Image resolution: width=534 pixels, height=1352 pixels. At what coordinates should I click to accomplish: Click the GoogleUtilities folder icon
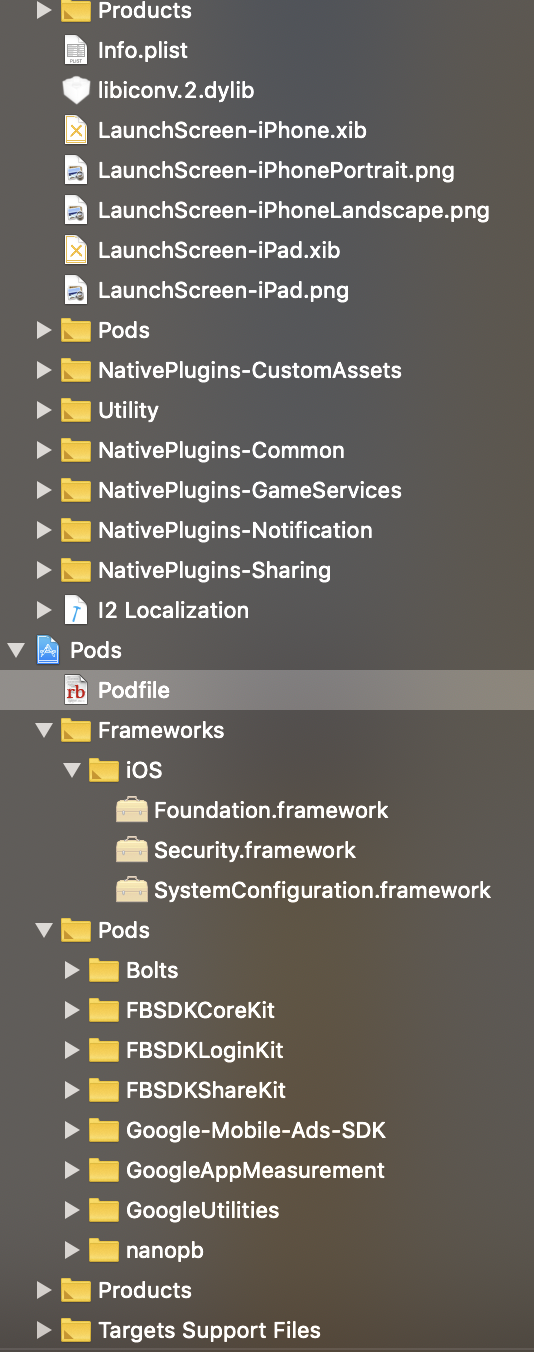coord(104,1210)
